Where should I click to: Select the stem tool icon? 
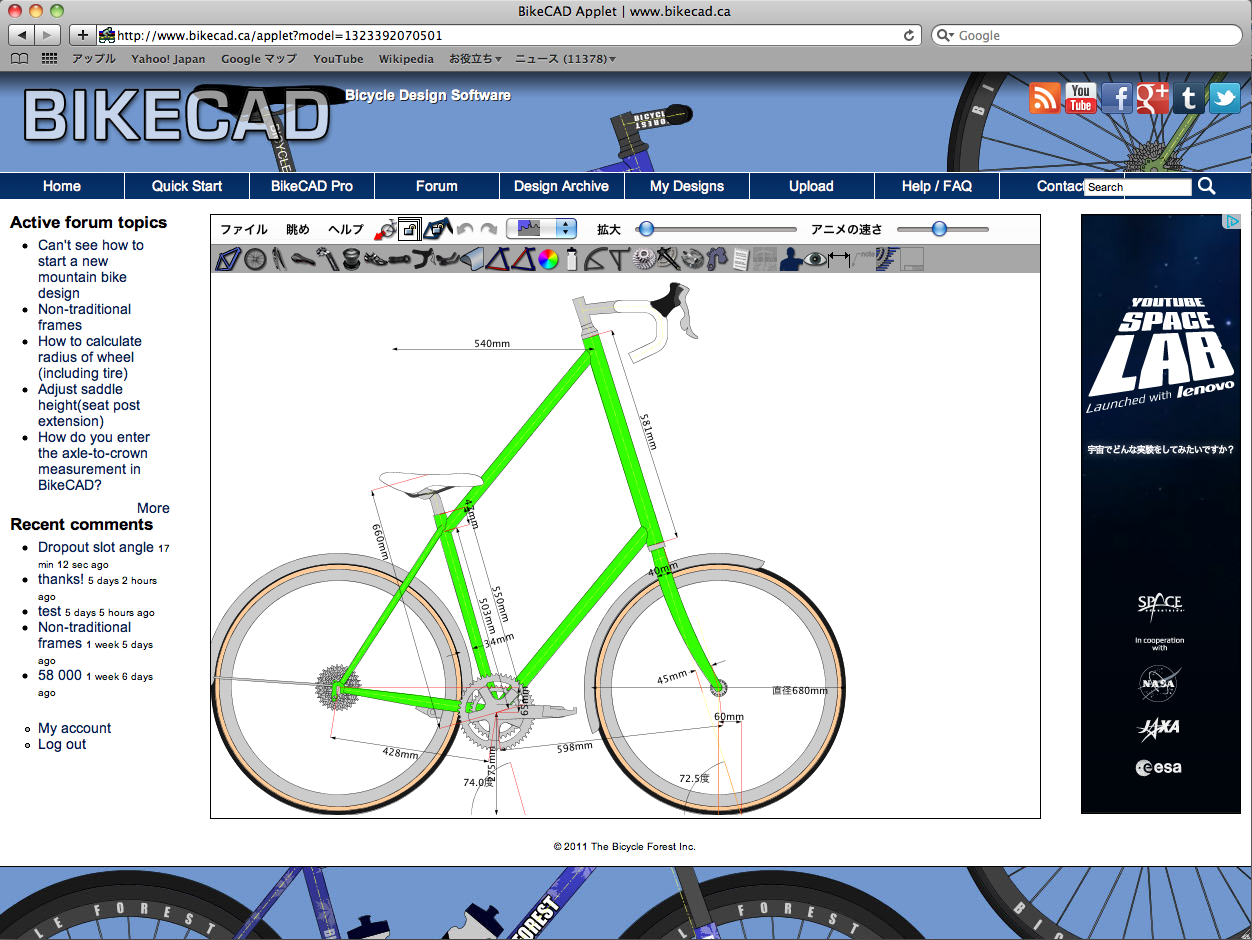pyautogui.click(x=399, y=259)
